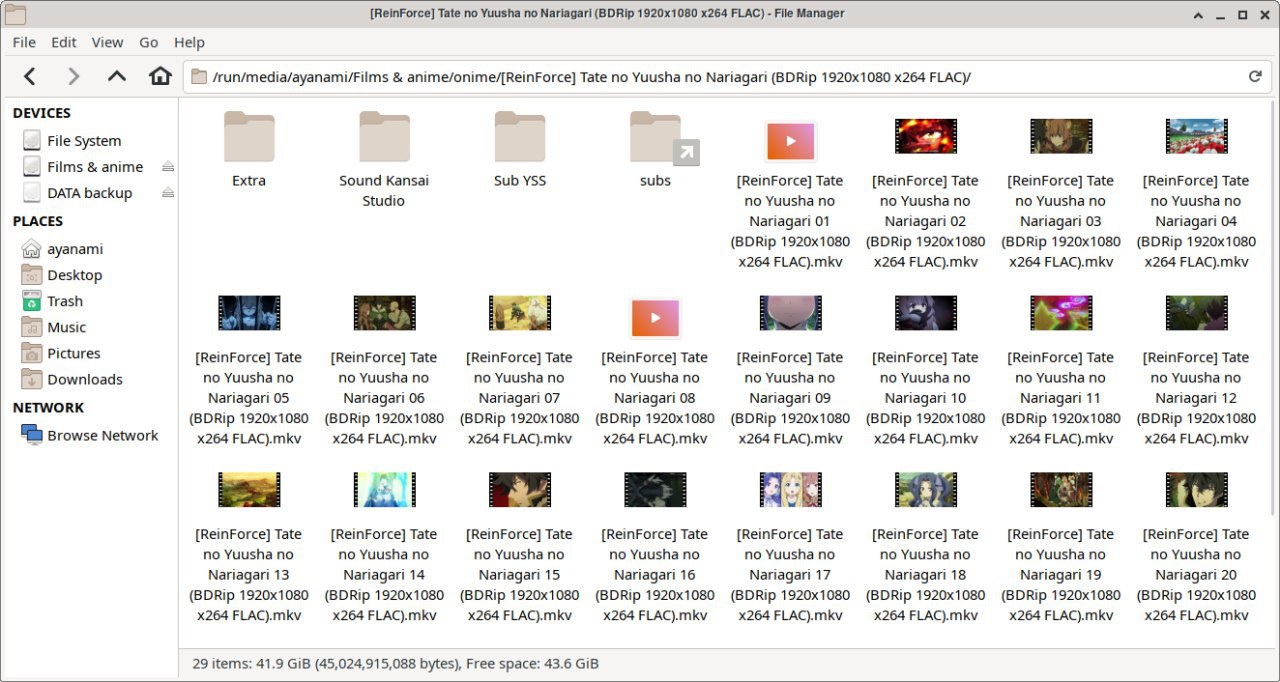This screenshot has width=1280, height=682.
Task: Open the Edit menu
Action: (x=64, y=42)
